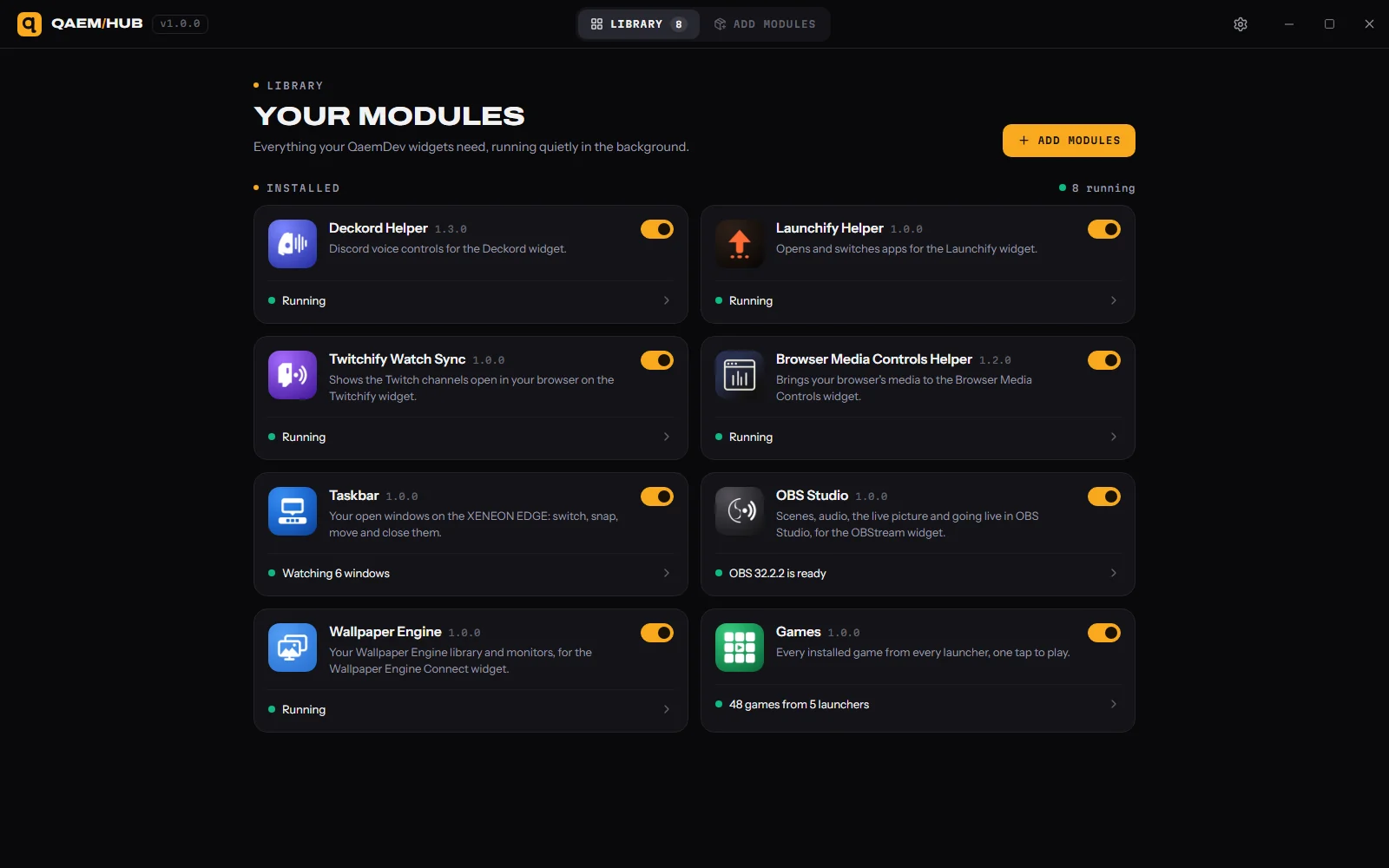Click the Add Modules tab cube icon
Screen dimensions: 1389x868
coord(720,24)
